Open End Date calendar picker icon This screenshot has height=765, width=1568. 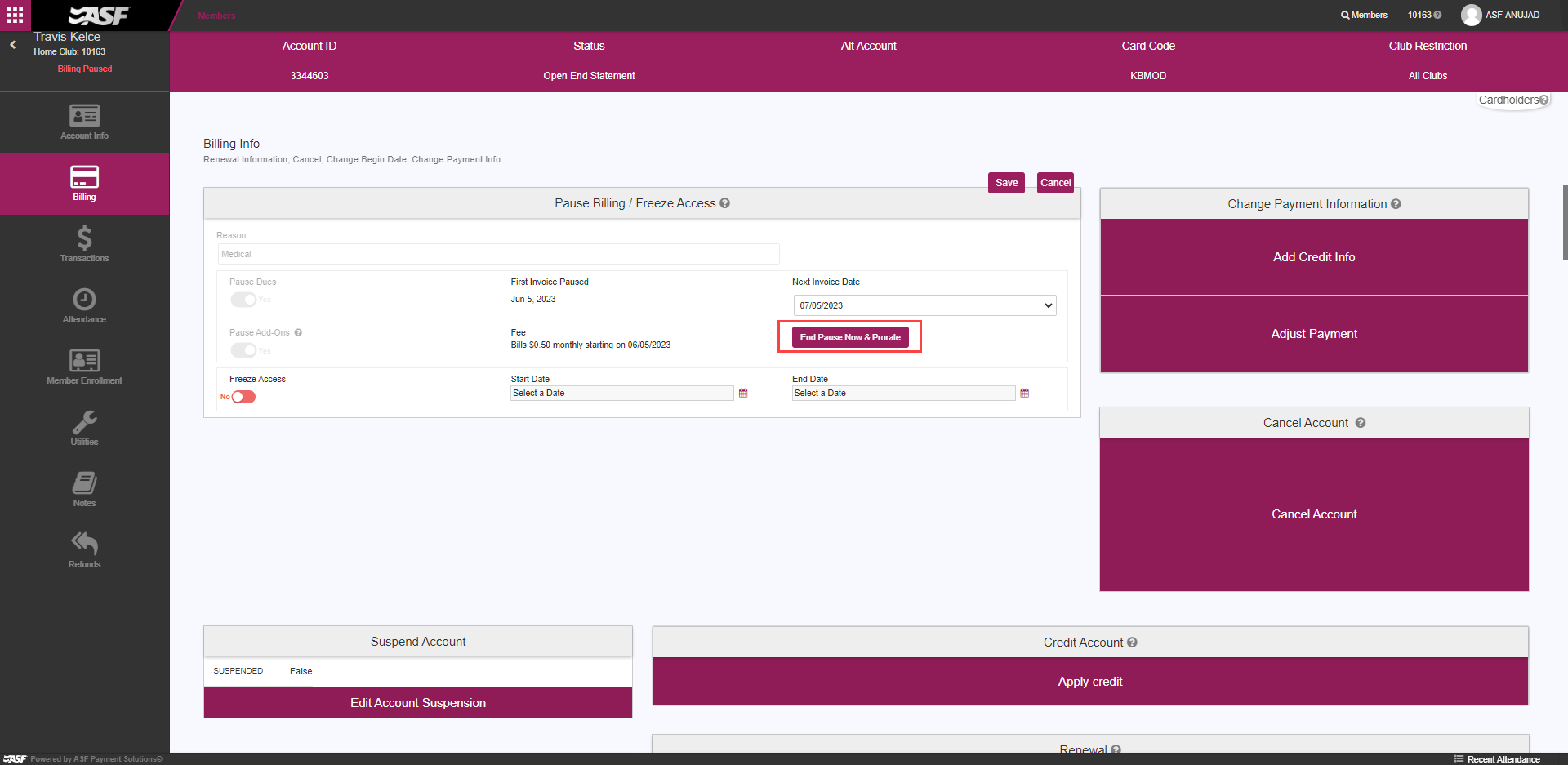click(1025, 394)
